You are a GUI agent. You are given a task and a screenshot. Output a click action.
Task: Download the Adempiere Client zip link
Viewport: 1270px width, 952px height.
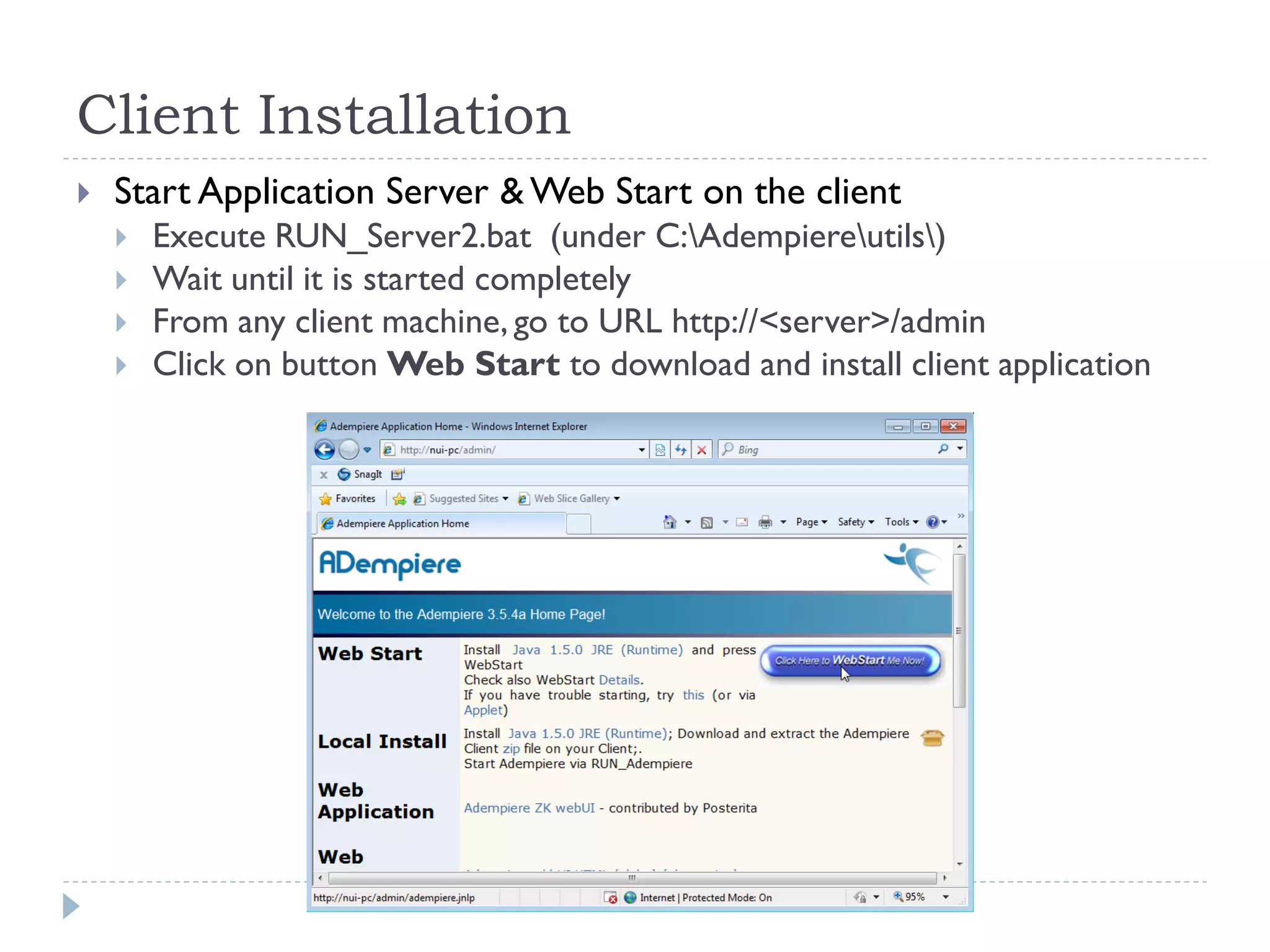[511, 749]
